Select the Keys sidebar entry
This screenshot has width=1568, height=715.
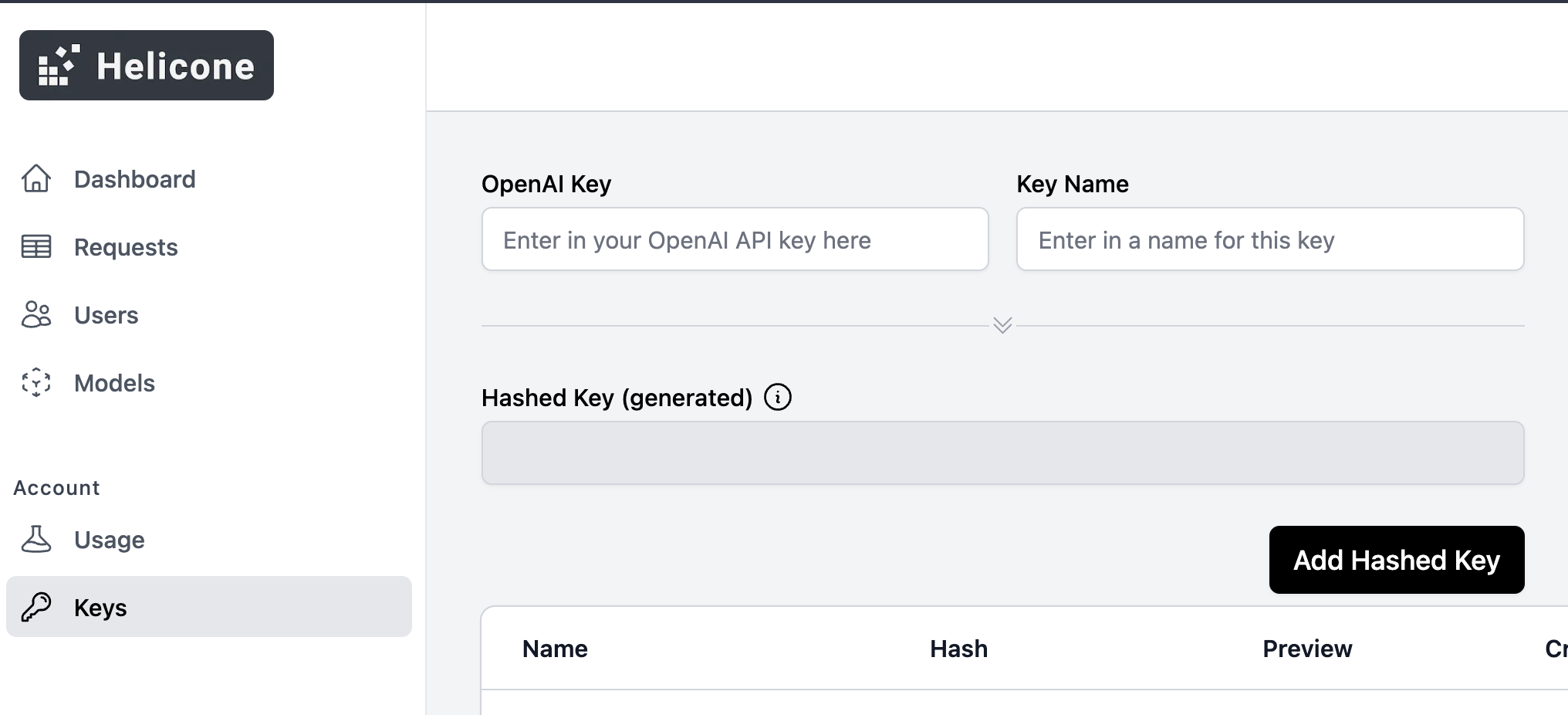click(100, 607)
